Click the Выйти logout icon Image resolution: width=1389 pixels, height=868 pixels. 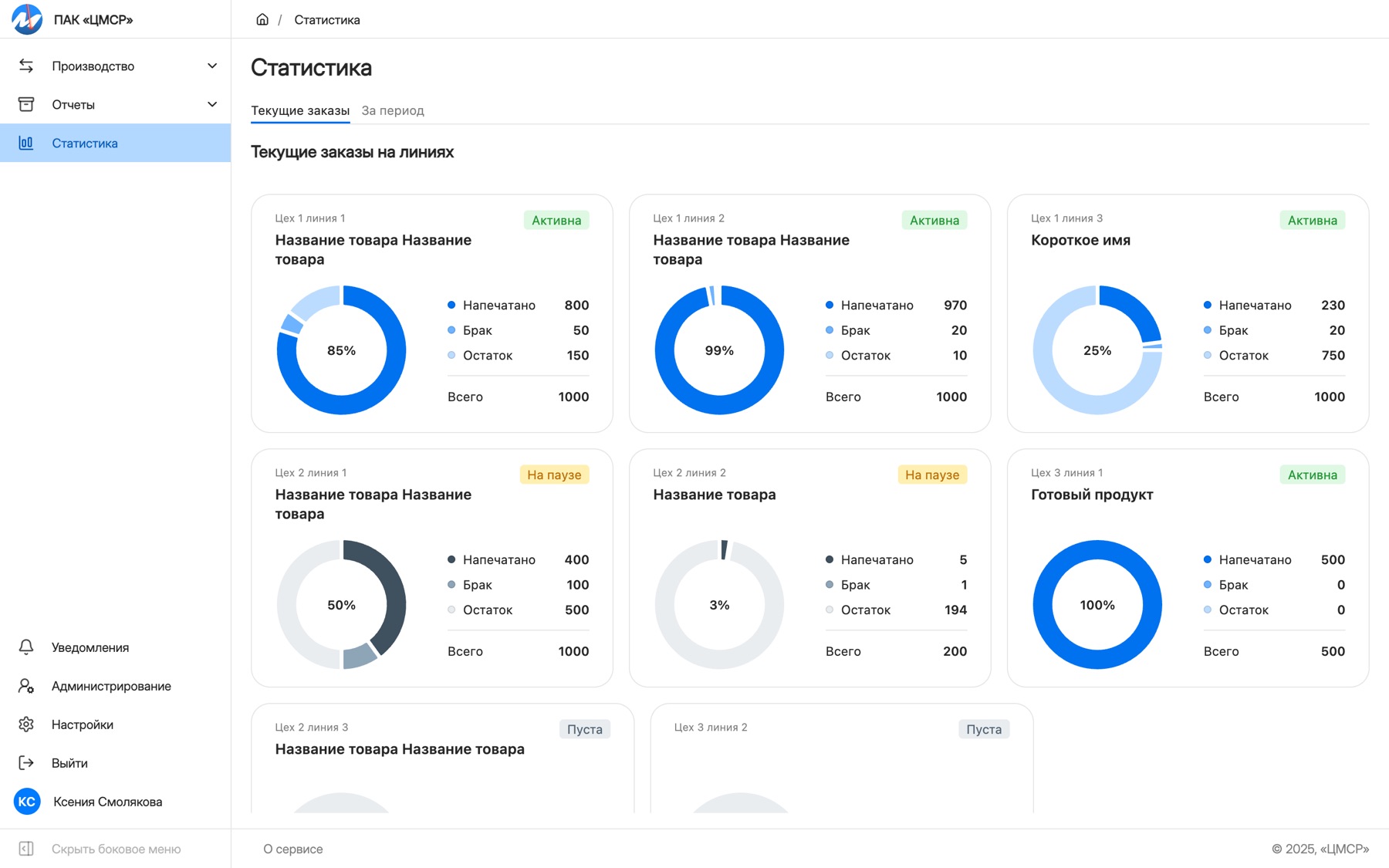pyautogui.click(x=26, y=763)
